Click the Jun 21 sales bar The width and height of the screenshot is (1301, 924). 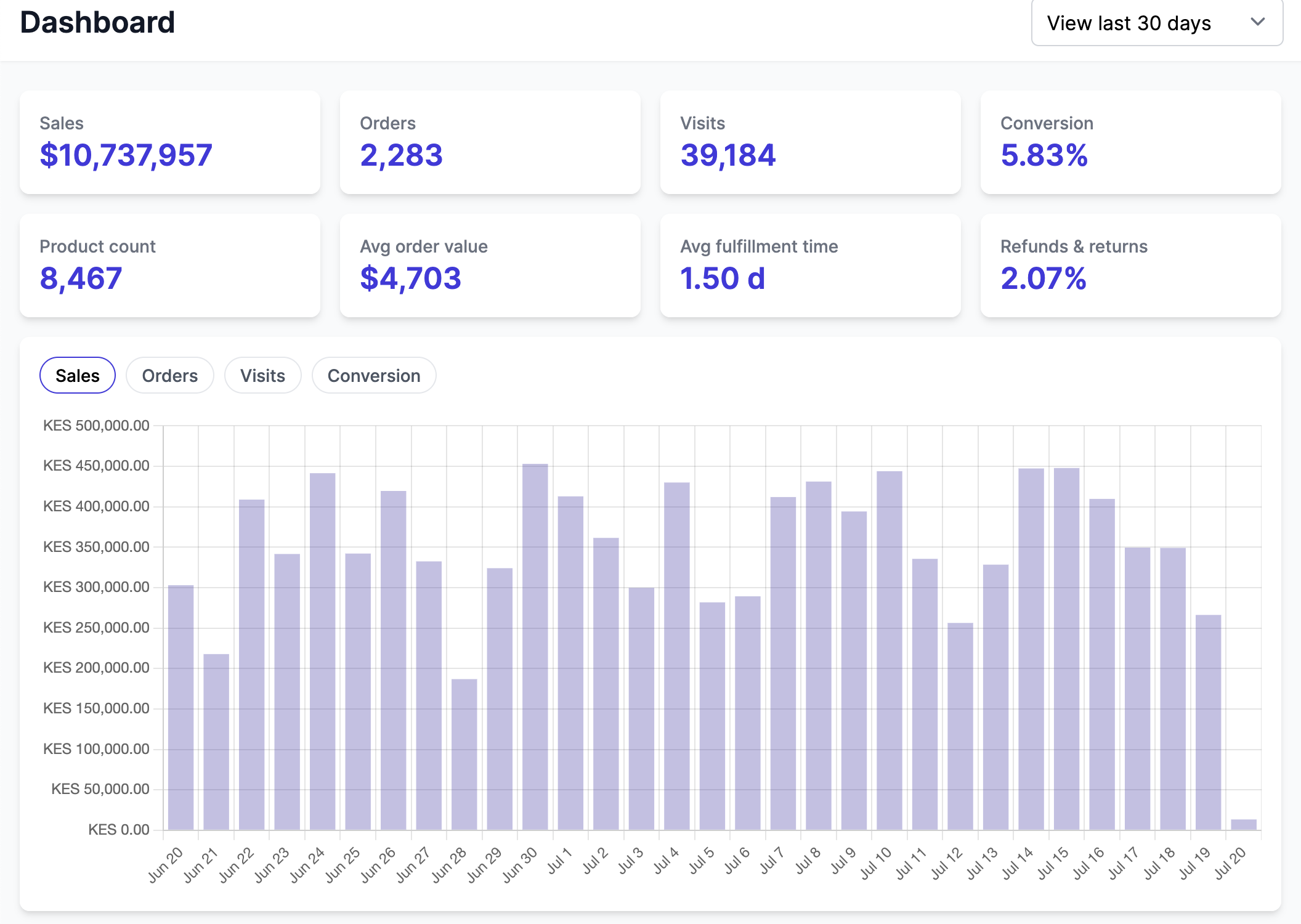click(216, 742)
